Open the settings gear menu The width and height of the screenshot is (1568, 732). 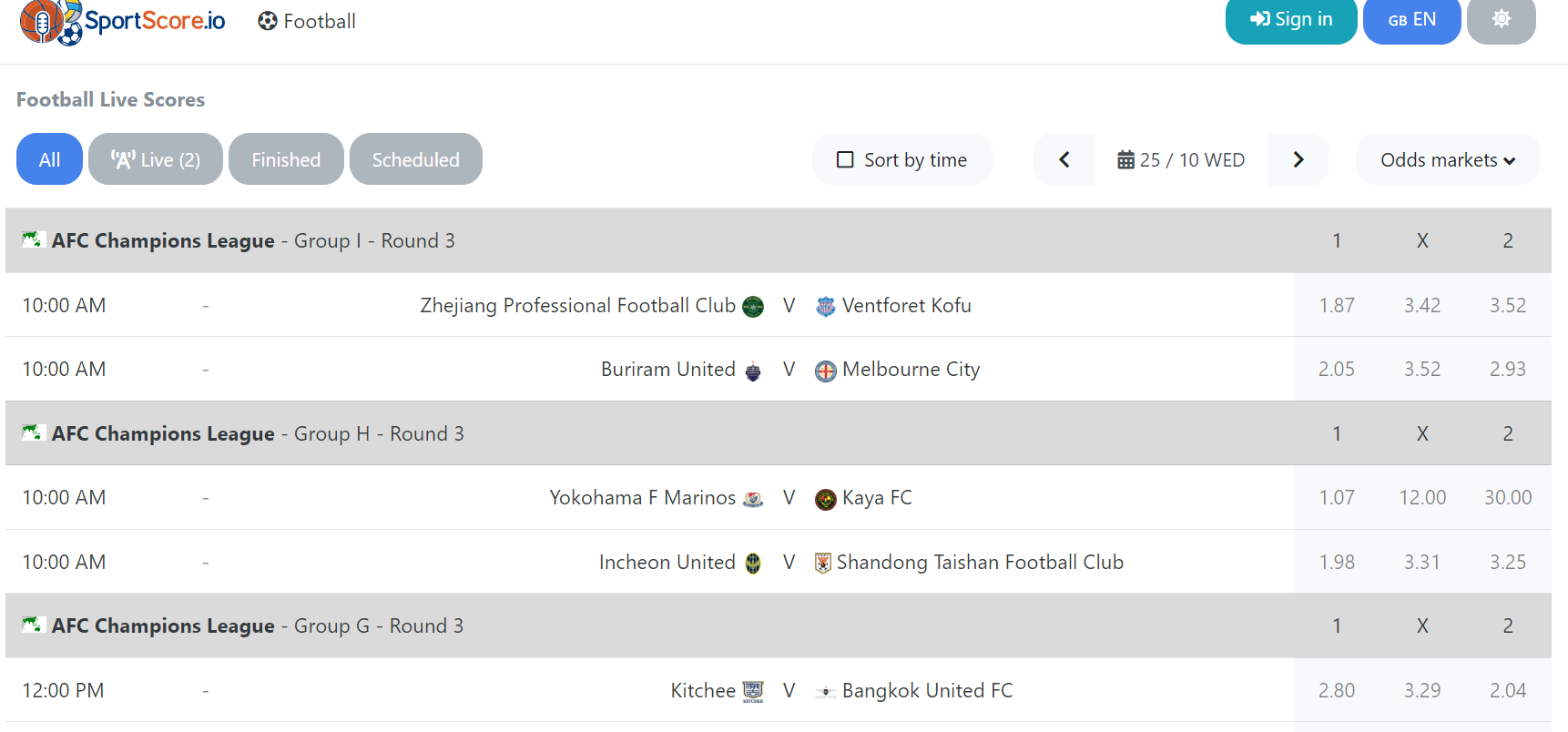point(1501,20)
